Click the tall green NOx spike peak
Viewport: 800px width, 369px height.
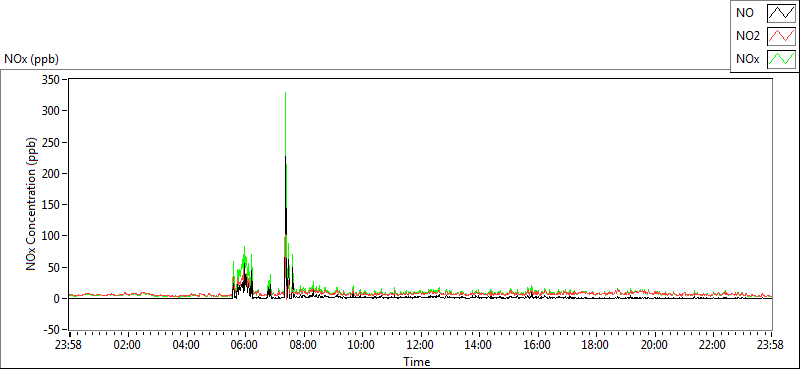tap(285, 93)
